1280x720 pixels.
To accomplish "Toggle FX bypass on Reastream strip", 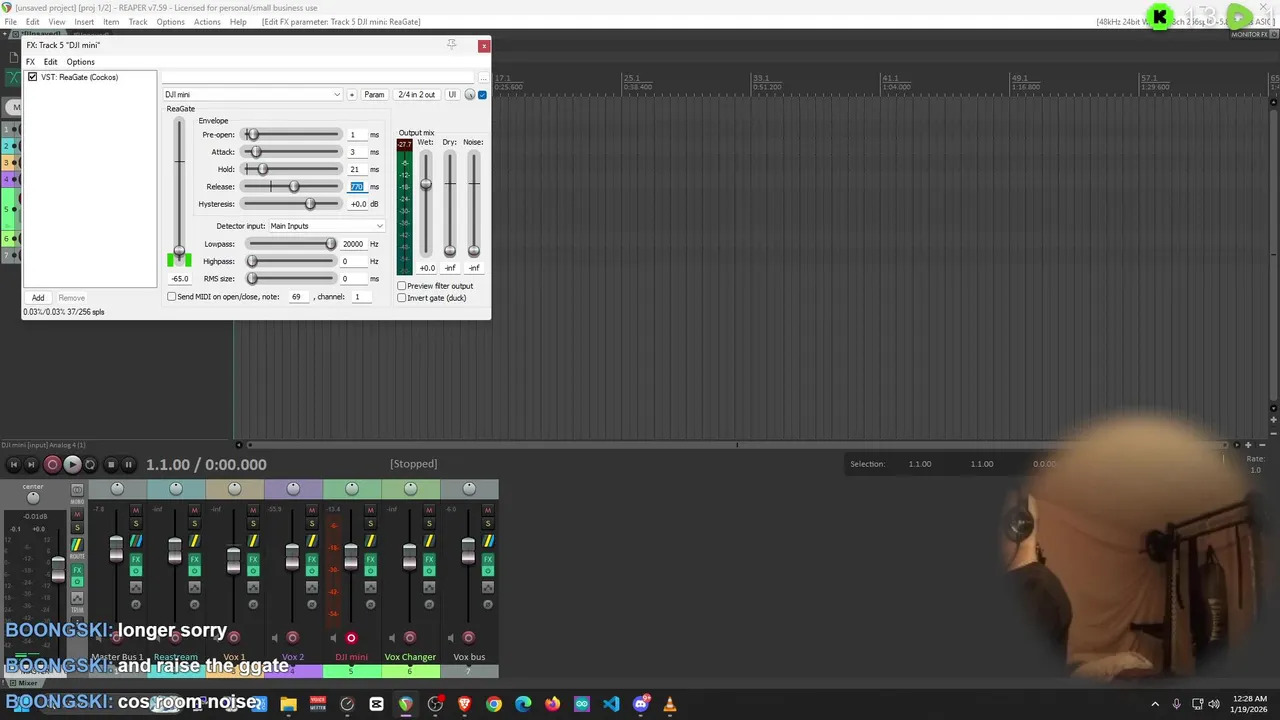I will coord(195,571).
